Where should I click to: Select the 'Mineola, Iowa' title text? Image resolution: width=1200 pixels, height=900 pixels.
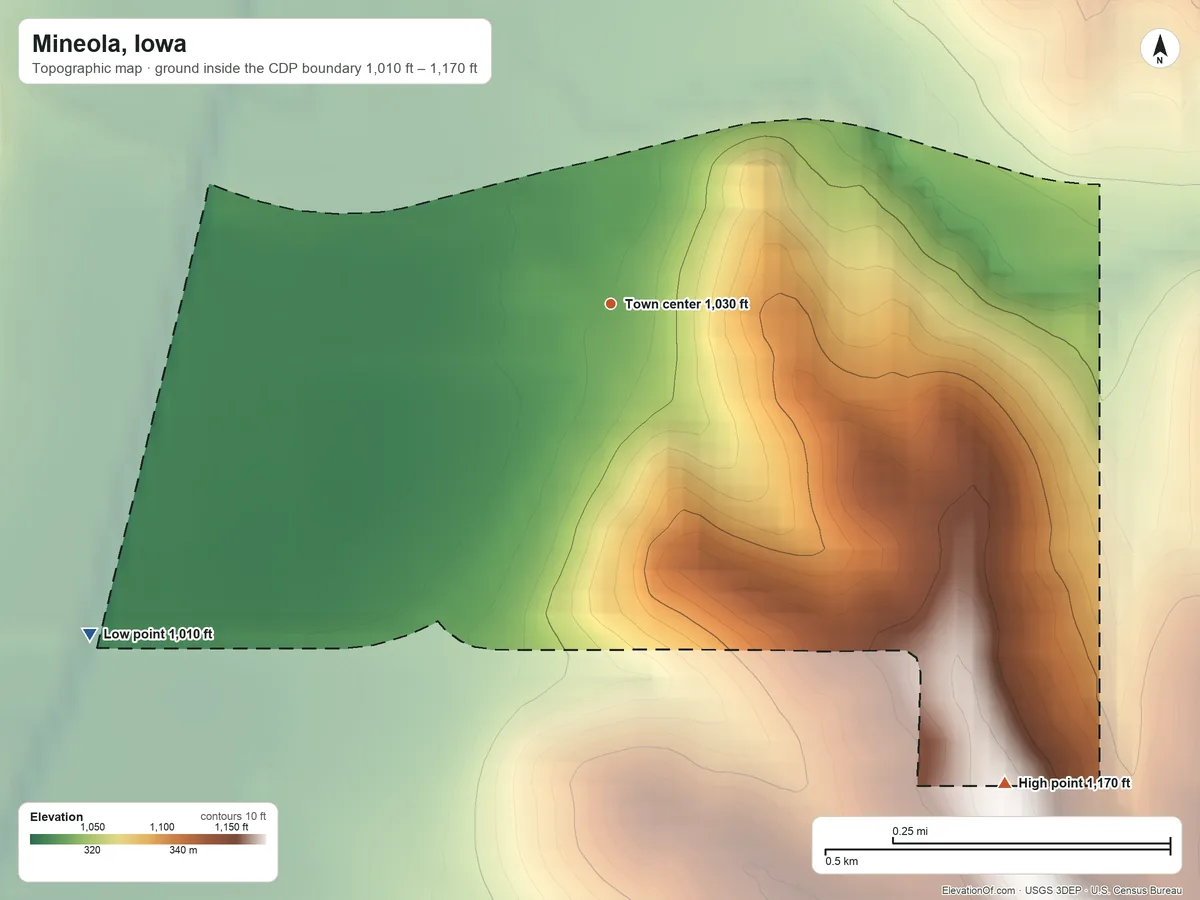[109, 44]
